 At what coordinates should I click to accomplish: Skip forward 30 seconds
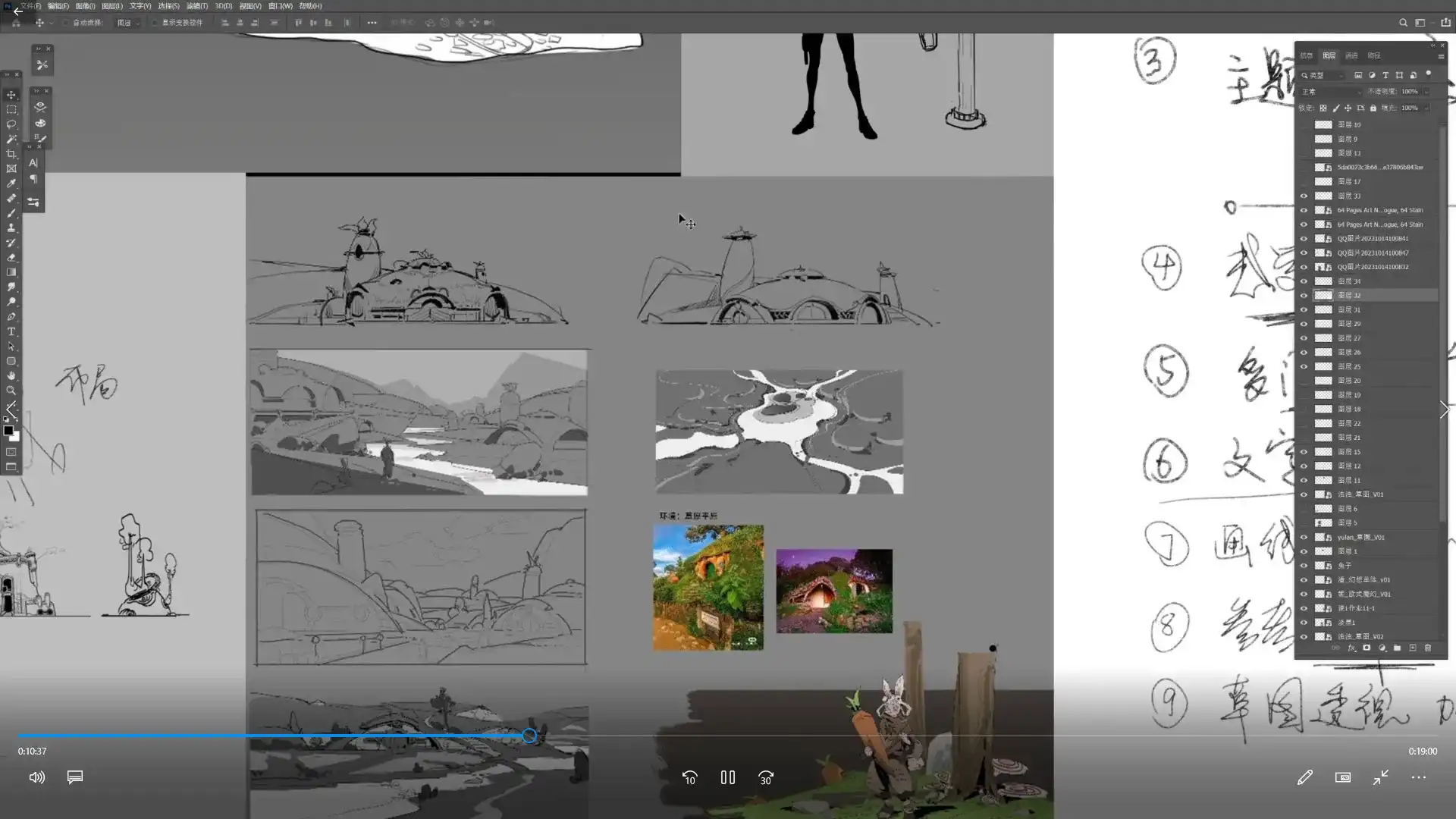(766, 777)
